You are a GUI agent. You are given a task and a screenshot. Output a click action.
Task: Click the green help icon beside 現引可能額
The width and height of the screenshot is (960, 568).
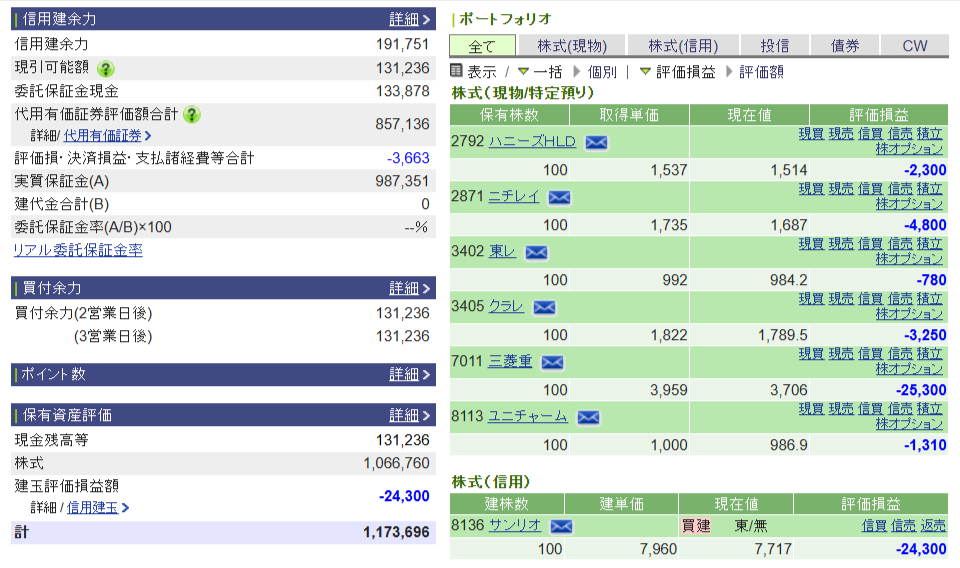click(105, 69)
